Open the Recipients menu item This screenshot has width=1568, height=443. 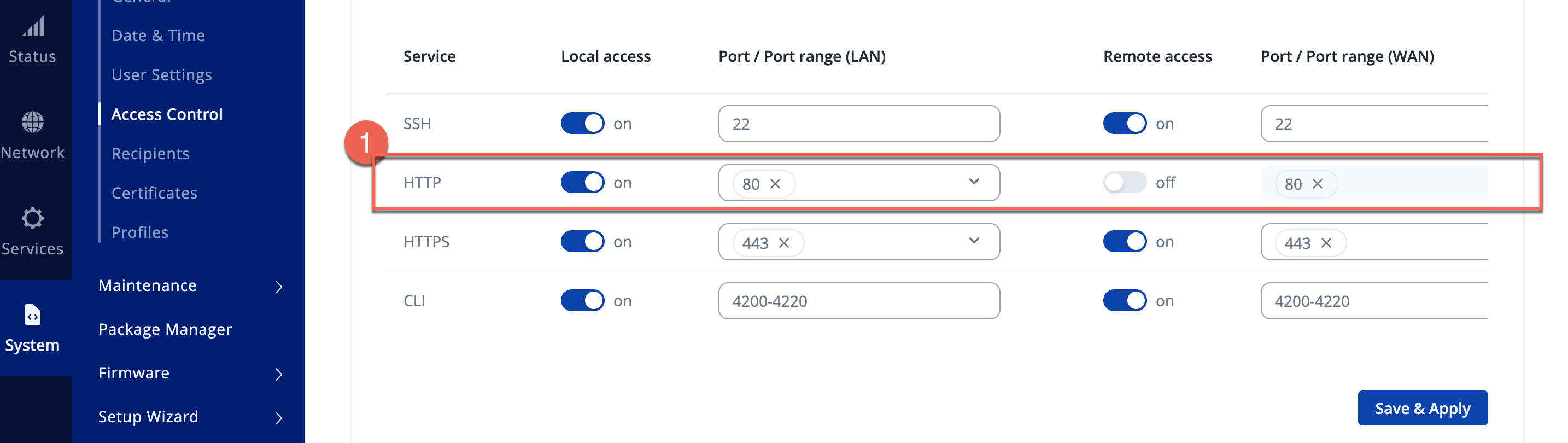[150, 153]
